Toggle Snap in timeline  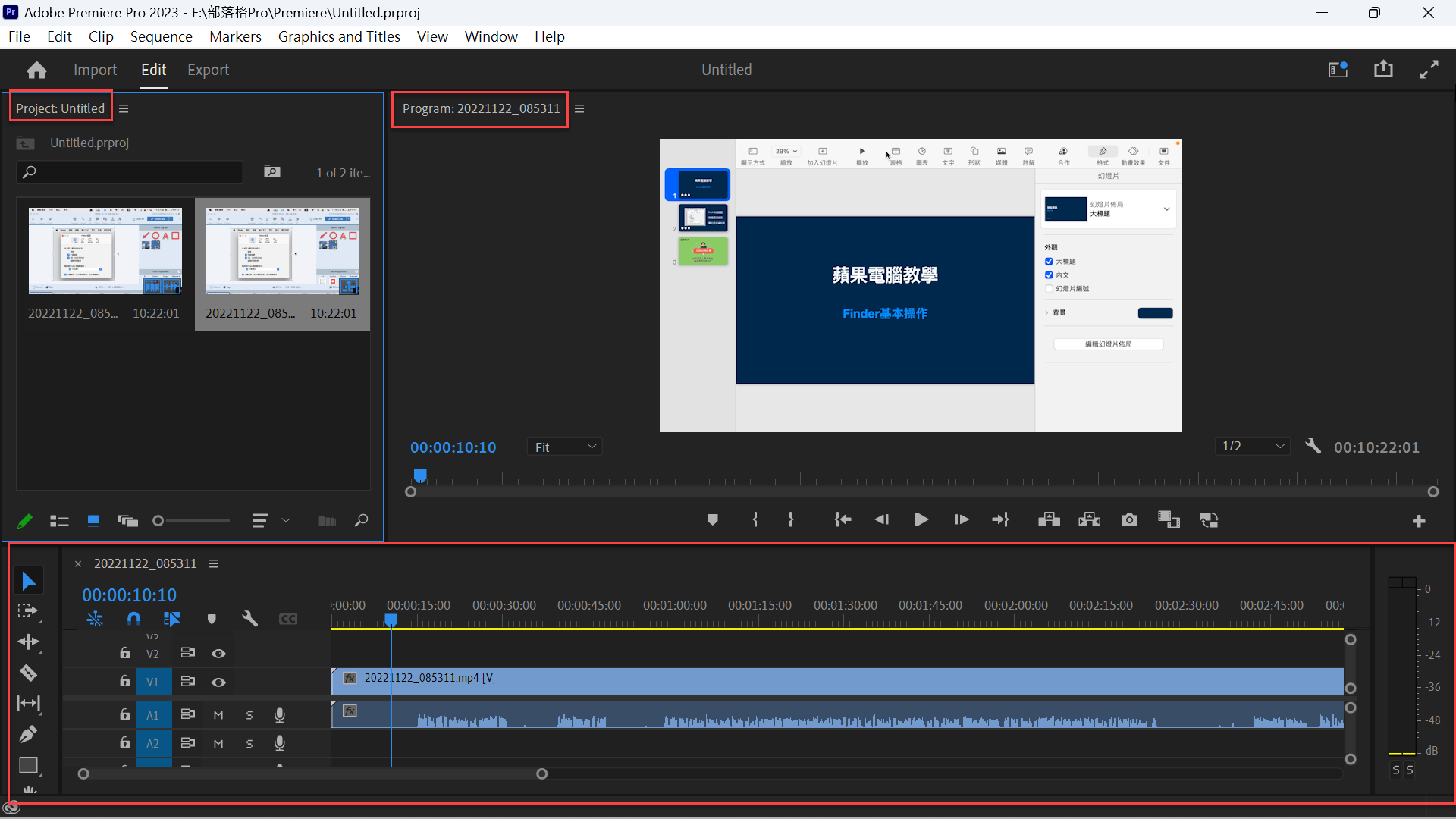click(133, 620)
